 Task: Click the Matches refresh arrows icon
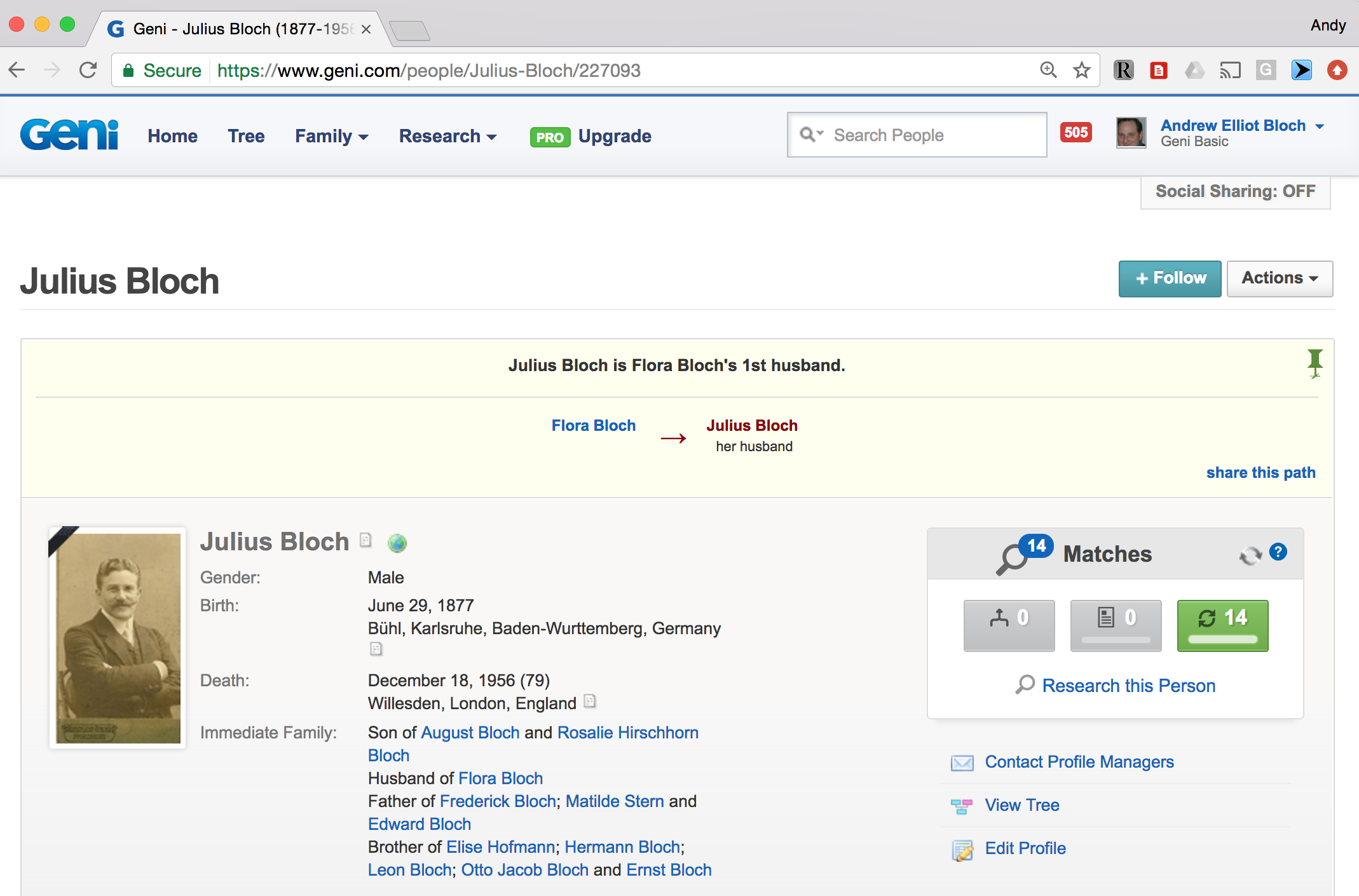(1250, 555)
